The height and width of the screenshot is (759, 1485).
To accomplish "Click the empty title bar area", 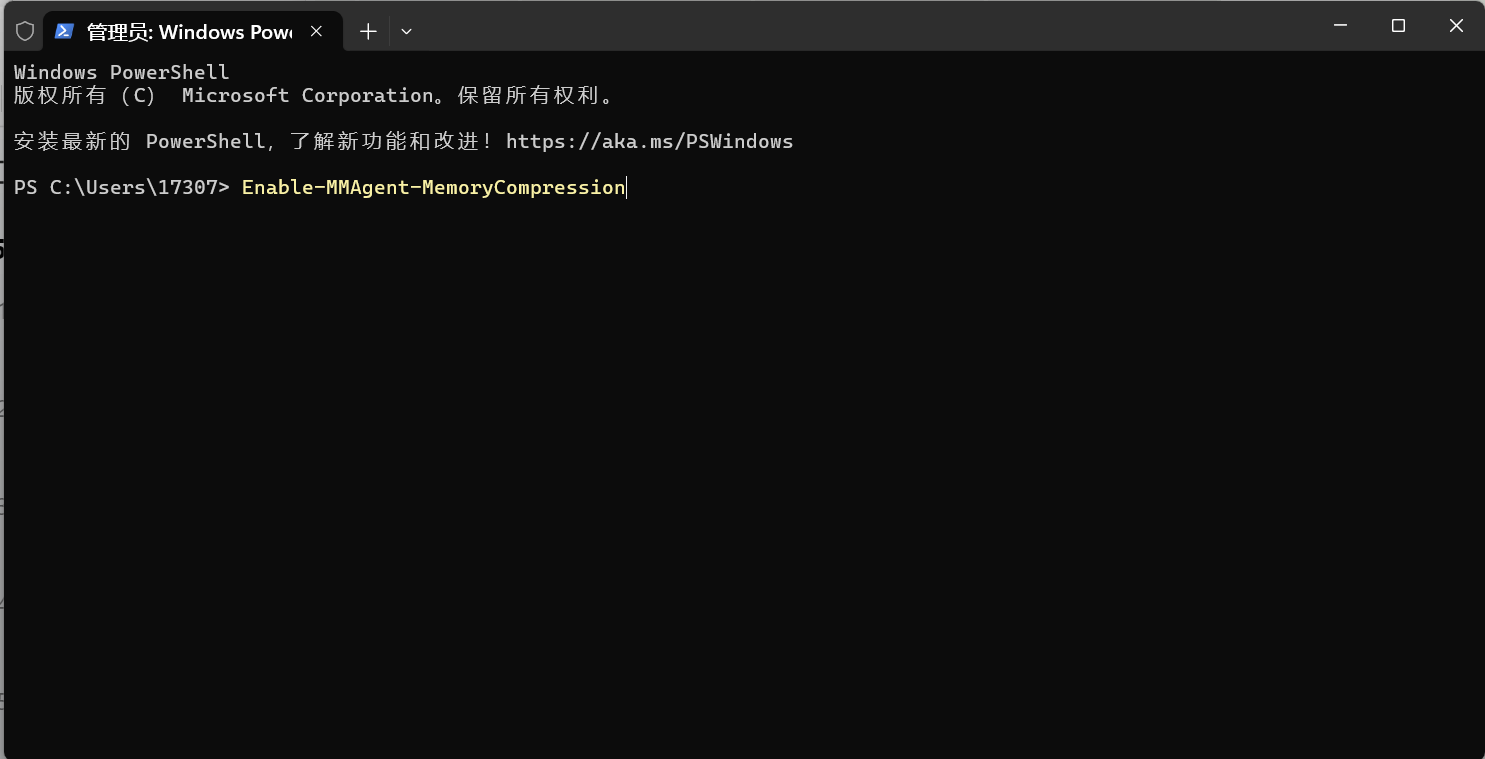I will click(860, 26).
